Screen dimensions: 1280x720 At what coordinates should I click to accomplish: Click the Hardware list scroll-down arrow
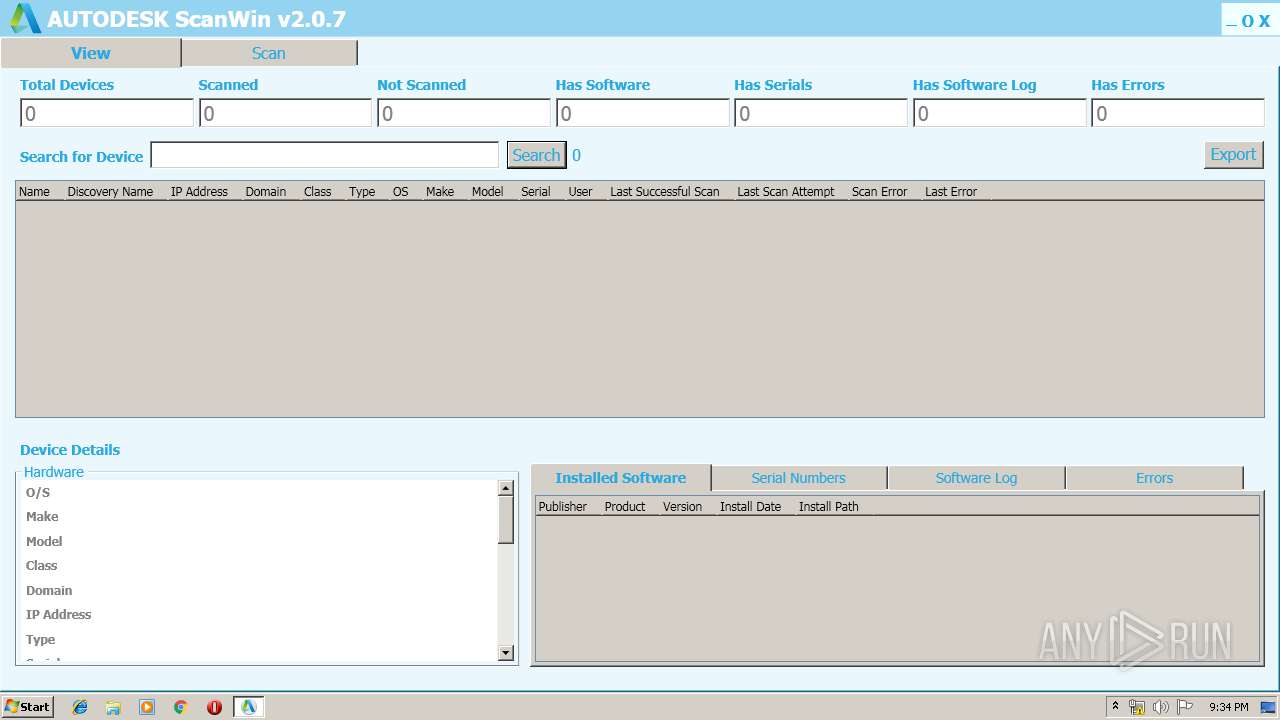point(506,653)
